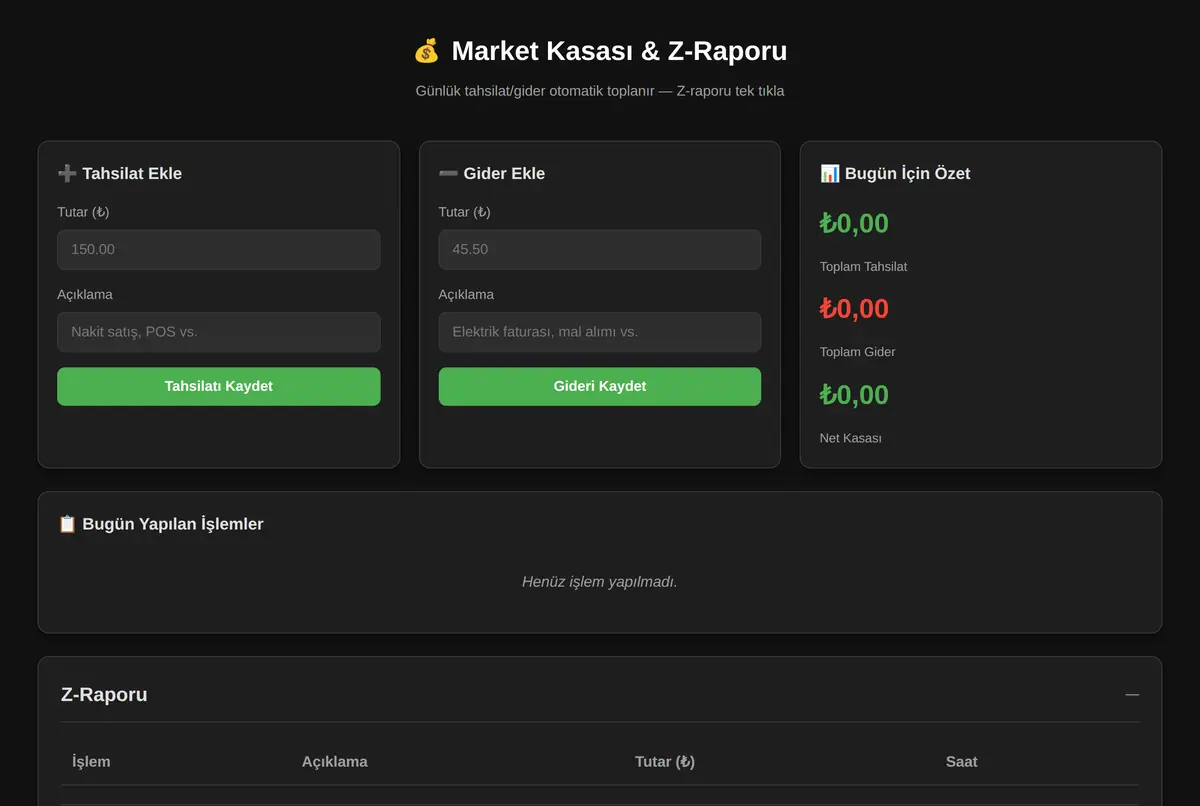Click the minus icon beside Gider Ekle
This screenshot has width=1200, height=806.
(448, 173)
